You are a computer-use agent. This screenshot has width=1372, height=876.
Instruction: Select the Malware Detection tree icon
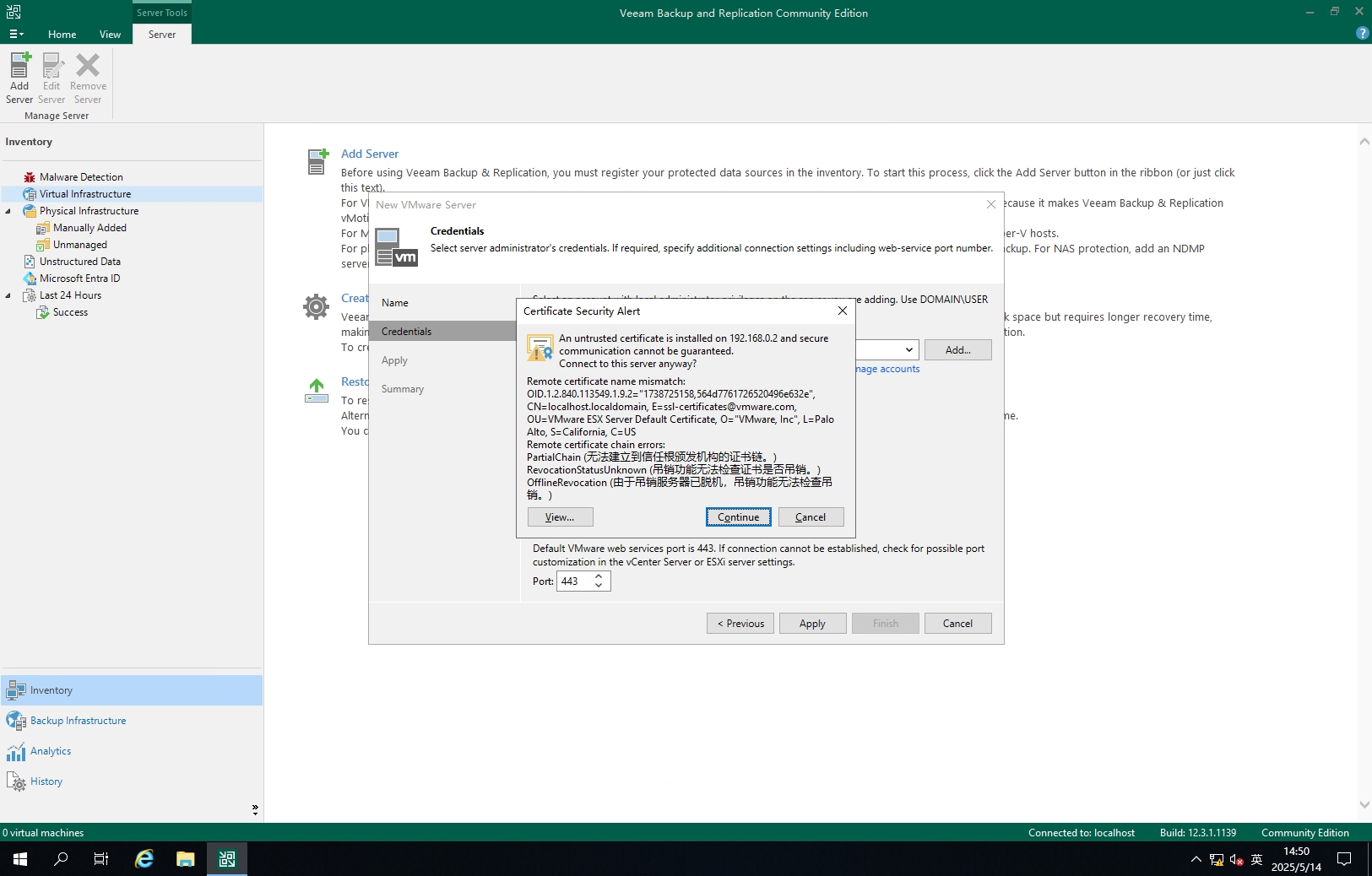(30, 177)
